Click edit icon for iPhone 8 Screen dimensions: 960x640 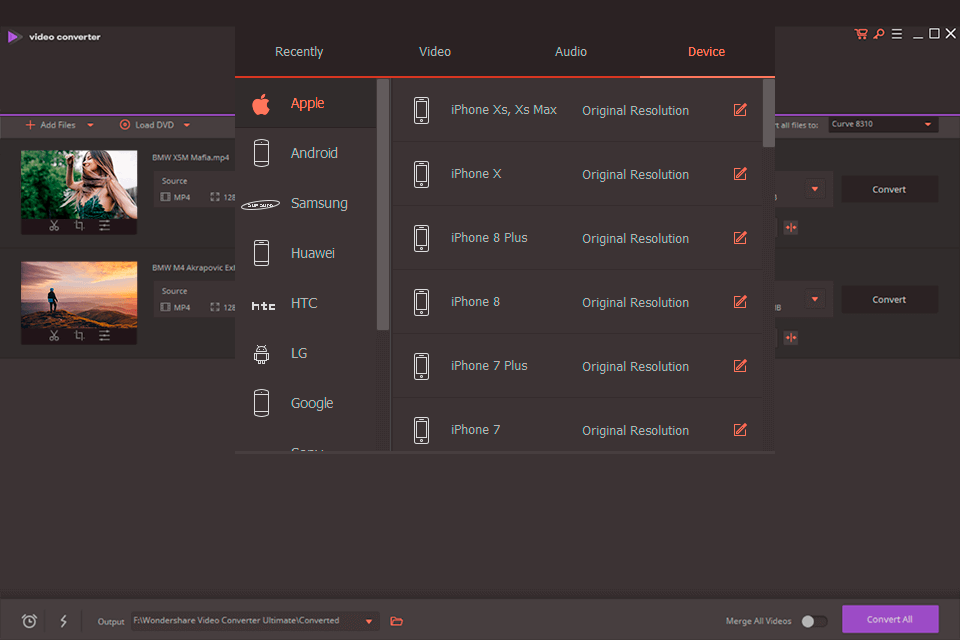(740, 302)
